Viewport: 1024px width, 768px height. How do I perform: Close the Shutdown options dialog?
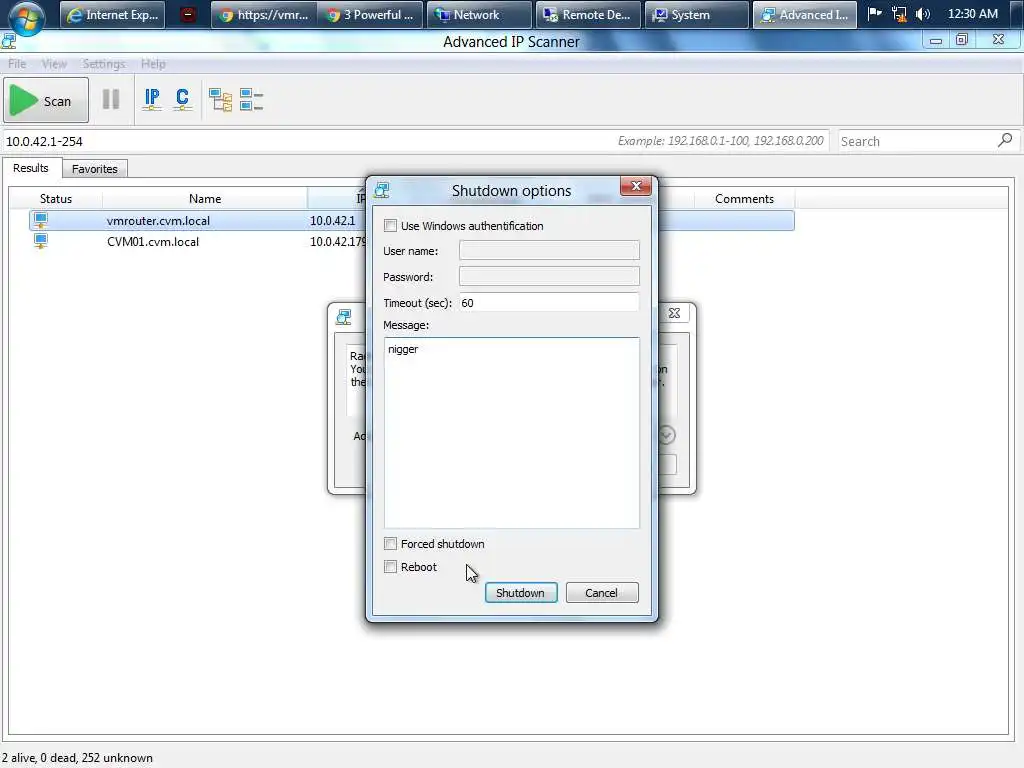[635, 187]
